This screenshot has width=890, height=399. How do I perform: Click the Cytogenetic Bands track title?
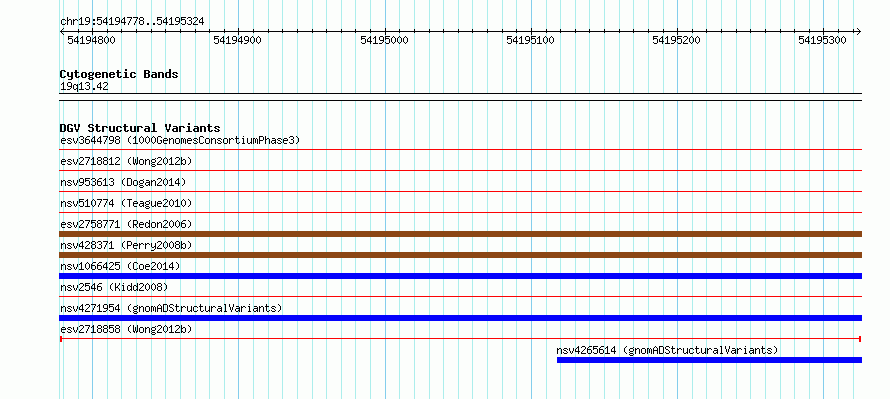tap(119, 74)
